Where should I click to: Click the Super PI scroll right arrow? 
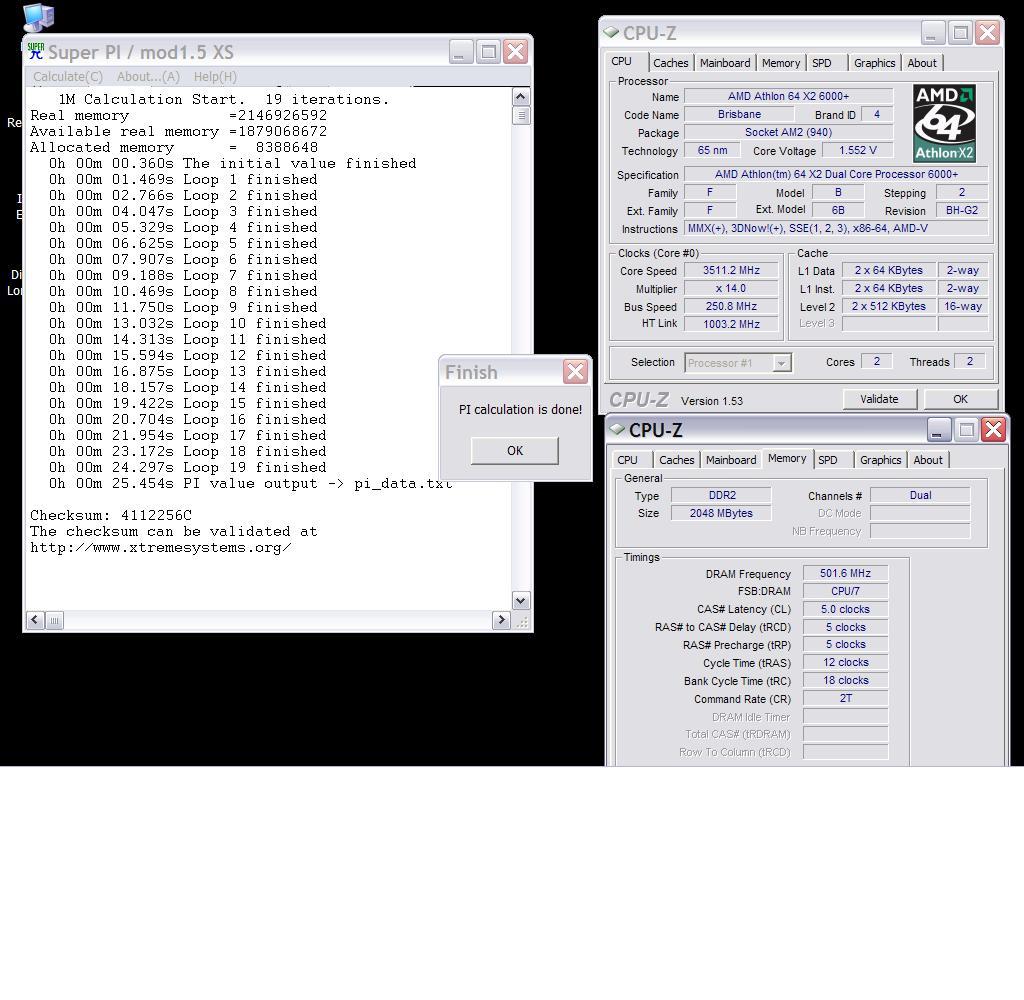click(501, 620)
